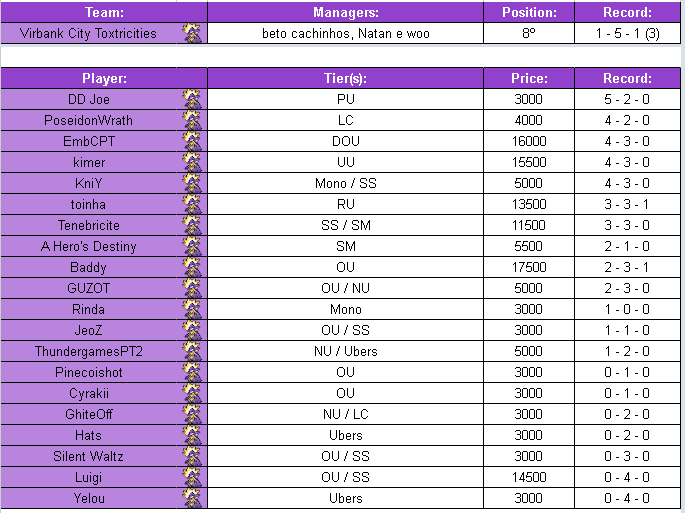
Task: Click player name ThundergamesPT2
Action: pyautogui.click(x=88, y=351)
